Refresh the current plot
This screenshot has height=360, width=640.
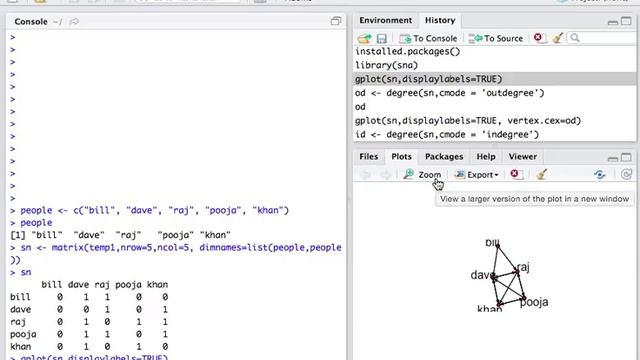[x=626, y=175]
